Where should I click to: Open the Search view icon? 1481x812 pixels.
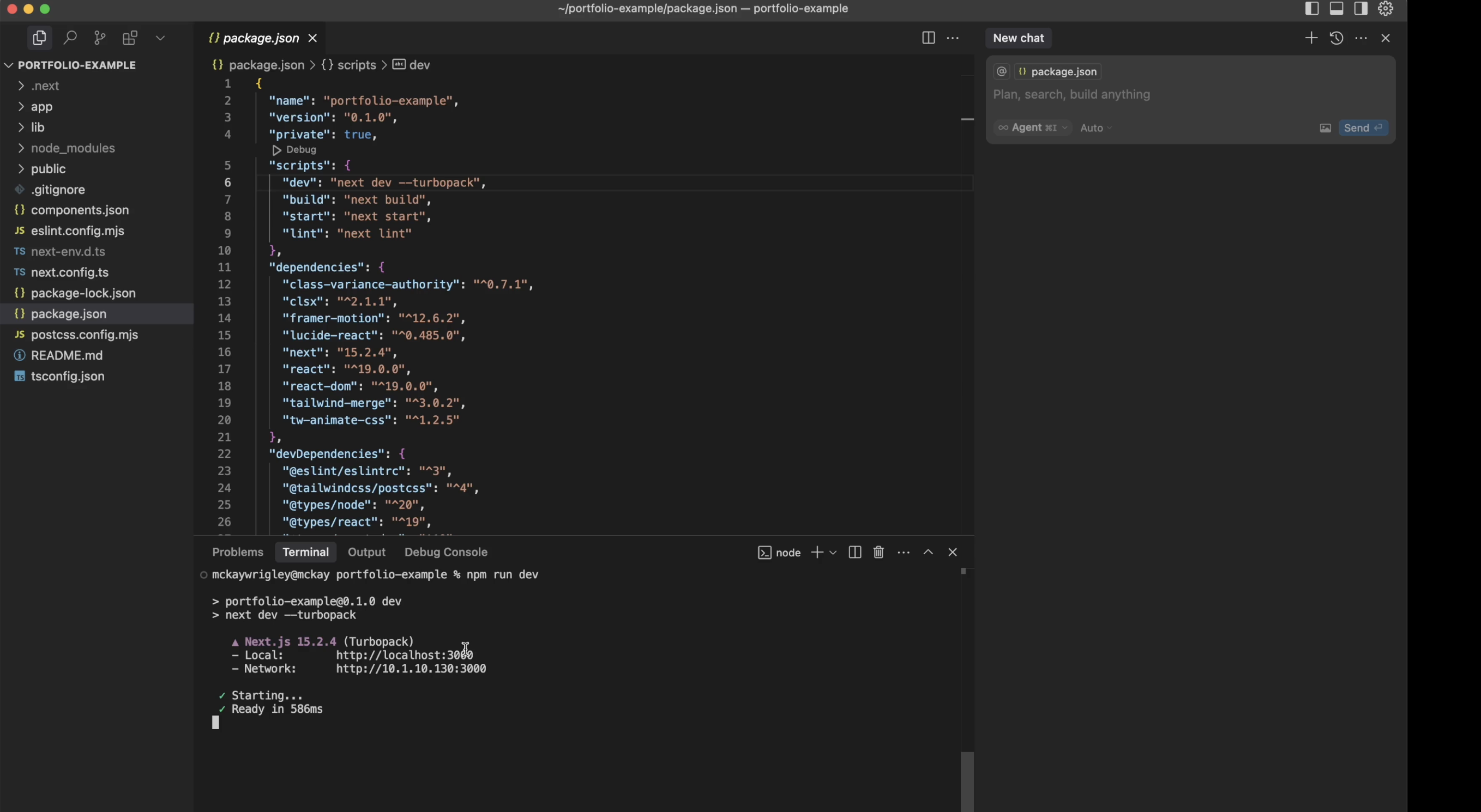pyautogui.click(x=70, y=38)
